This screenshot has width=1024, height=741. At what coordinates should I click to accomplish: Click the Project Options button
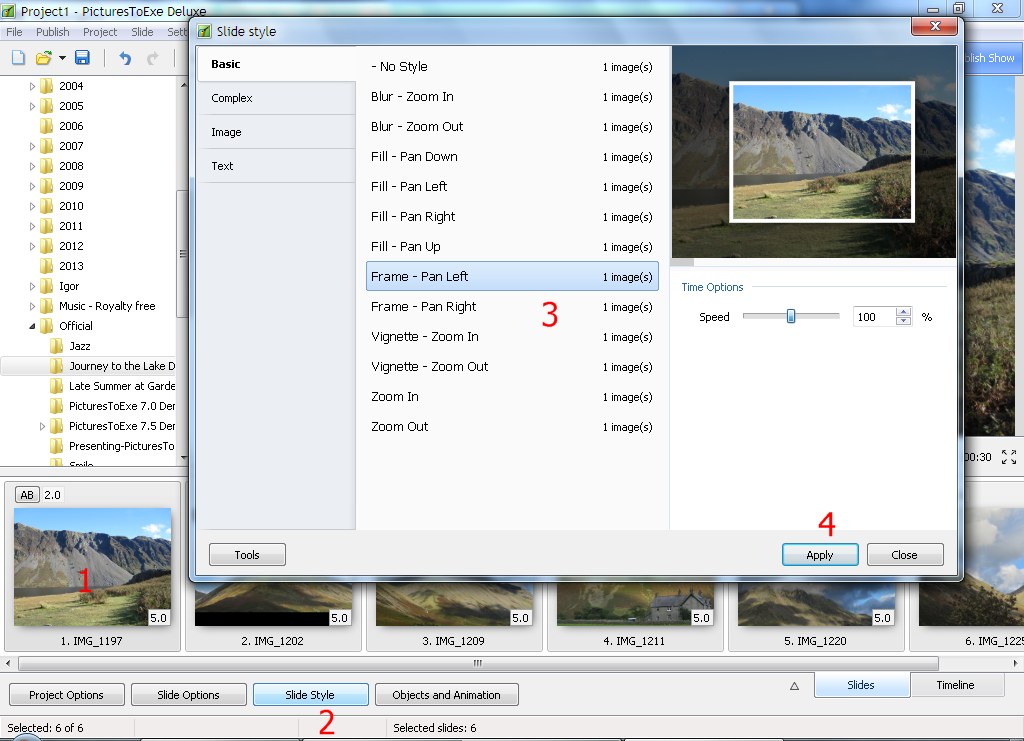click(x=67, y=695)
